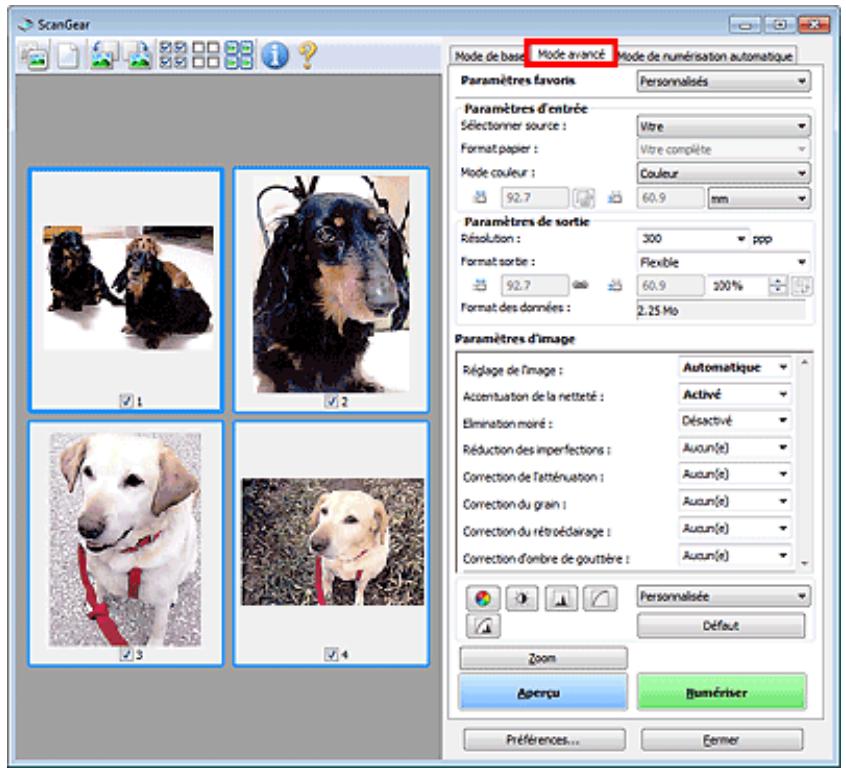Viewport: 846px width, 770px height.
Task: Uncheck the checkbox for image 1
Action: point(126,401)
